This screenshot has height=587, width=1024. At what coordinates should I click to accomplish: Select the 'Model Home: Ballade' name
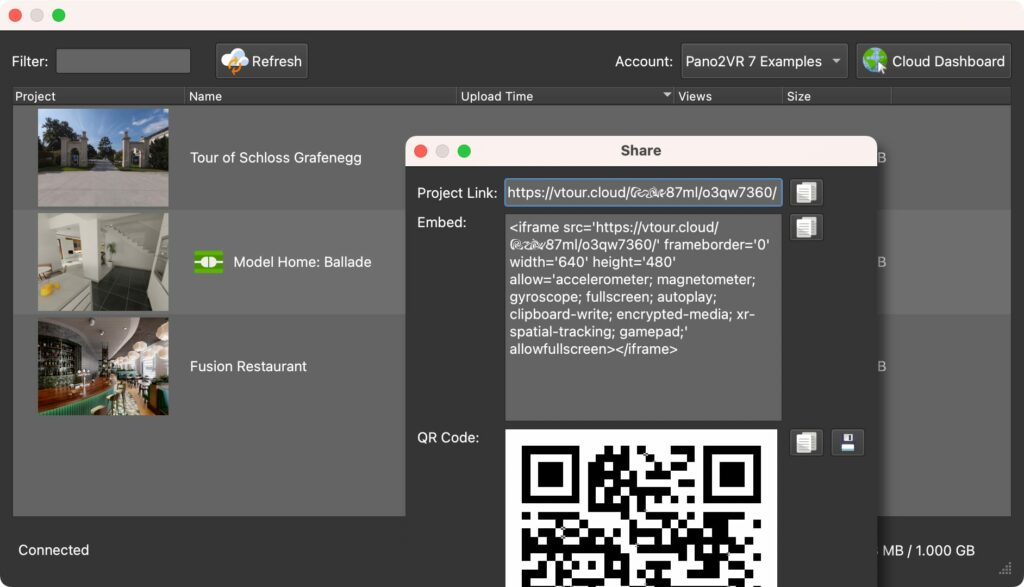[302, 262]
